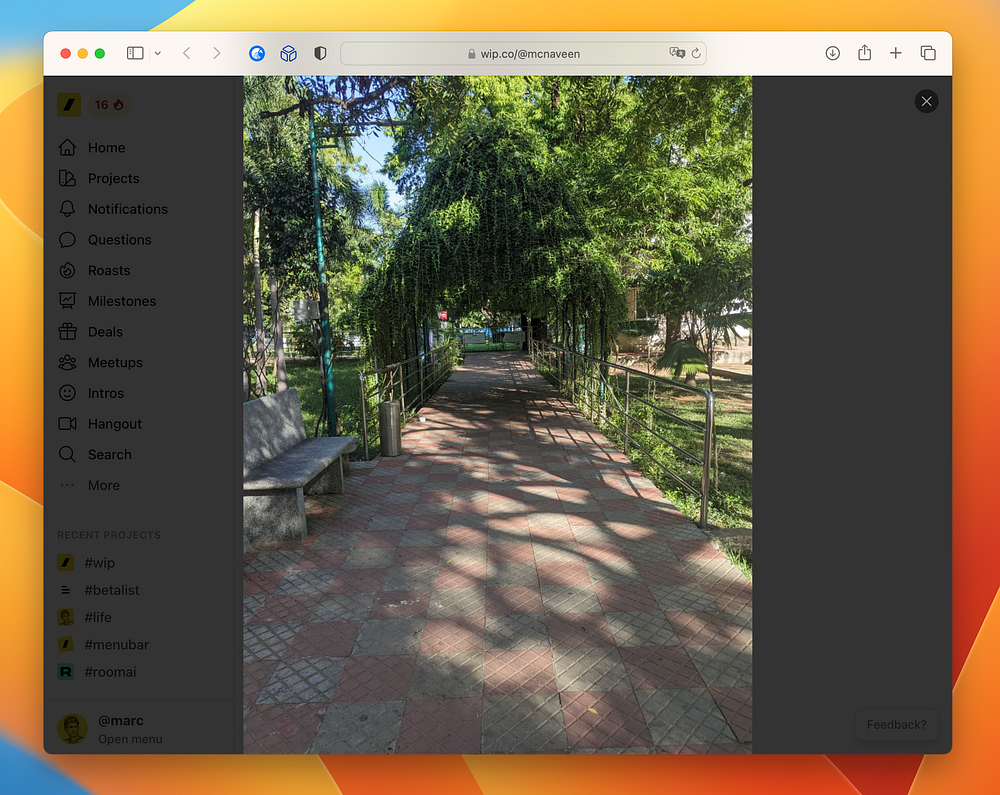
Task: Open the Milestones label
Action: click(122, 301)
